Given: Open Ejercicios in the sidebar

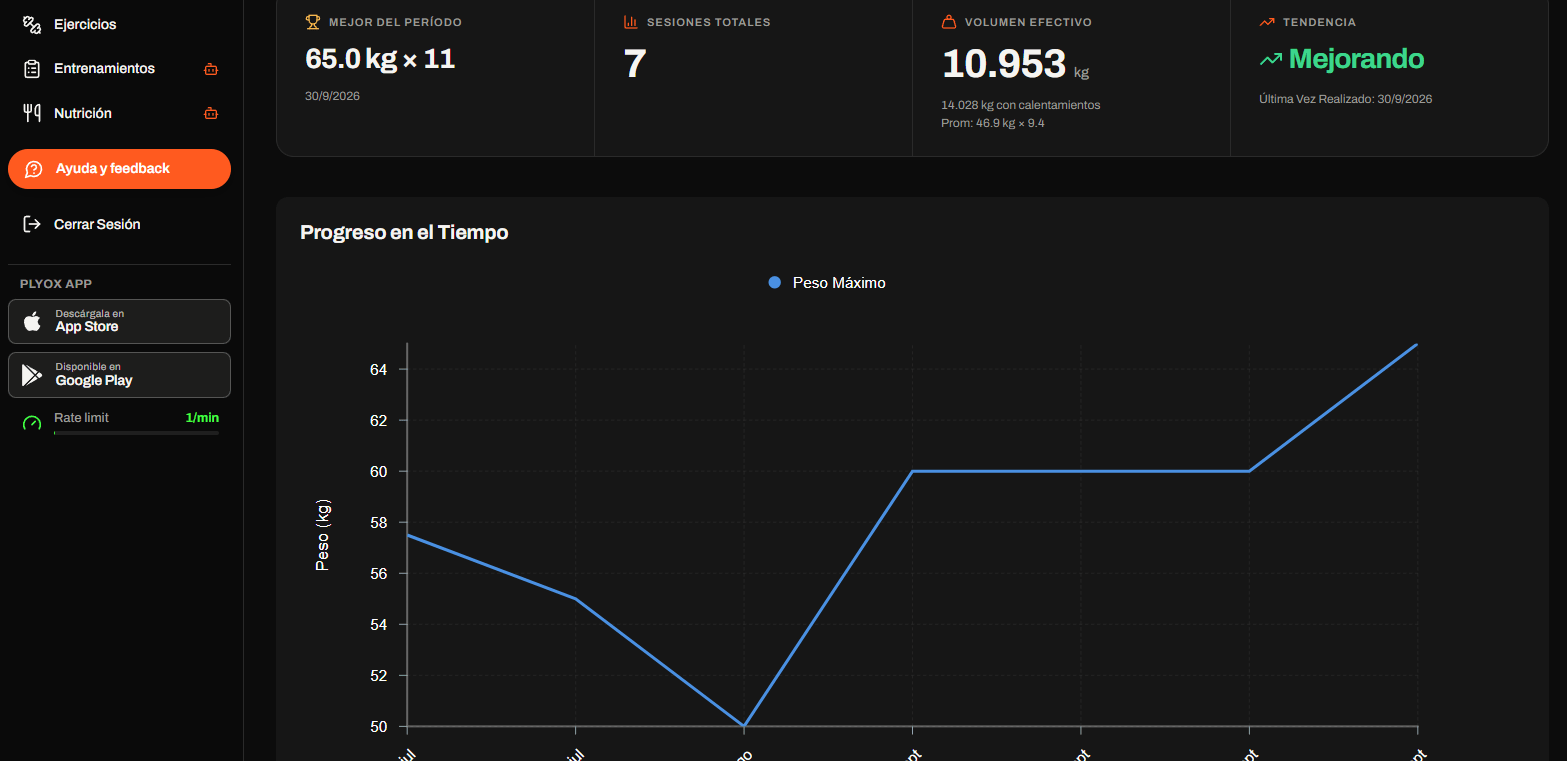Looking at the screenshot, I should [119, 24].
